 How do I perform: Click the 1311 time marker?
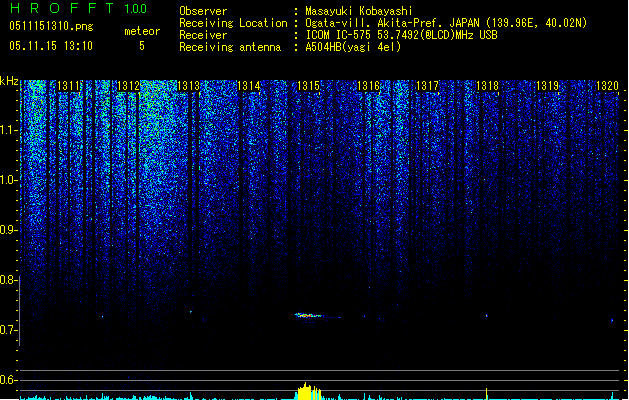pos(69,86)
